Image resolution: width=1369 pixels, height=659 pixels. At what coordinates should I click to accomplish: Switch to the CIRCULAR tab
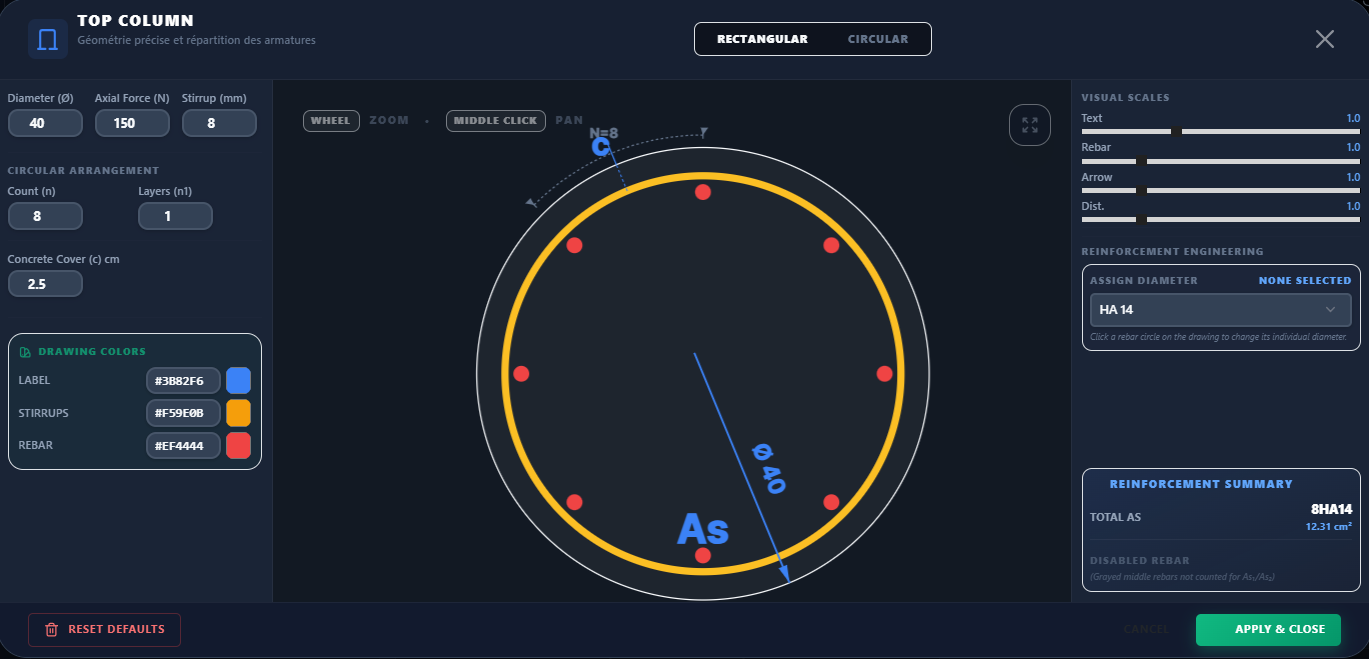tap(878, 39)
